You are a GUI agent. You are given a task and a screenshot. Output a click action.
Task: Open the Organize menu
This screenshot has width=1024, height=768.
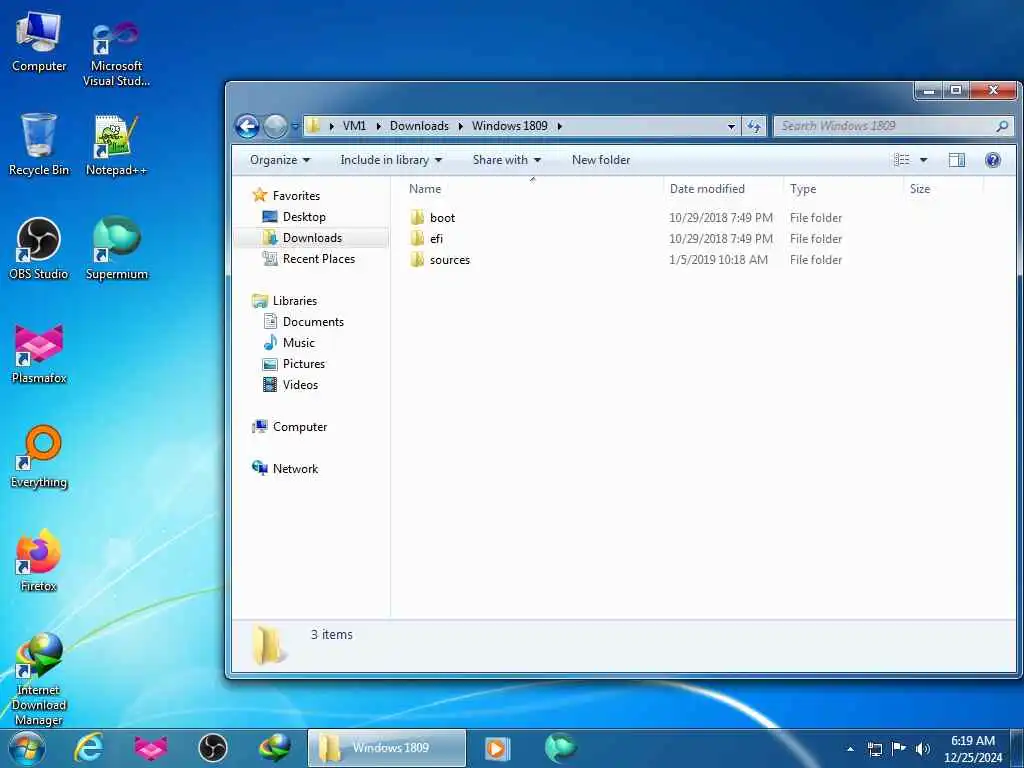point(280,160)
